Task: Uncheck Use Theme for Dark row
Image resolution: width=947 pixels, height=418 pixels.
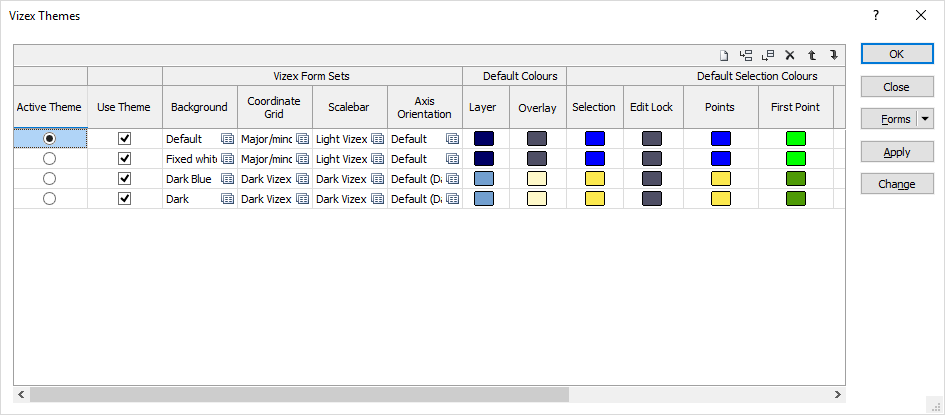Action: [124, 199]
